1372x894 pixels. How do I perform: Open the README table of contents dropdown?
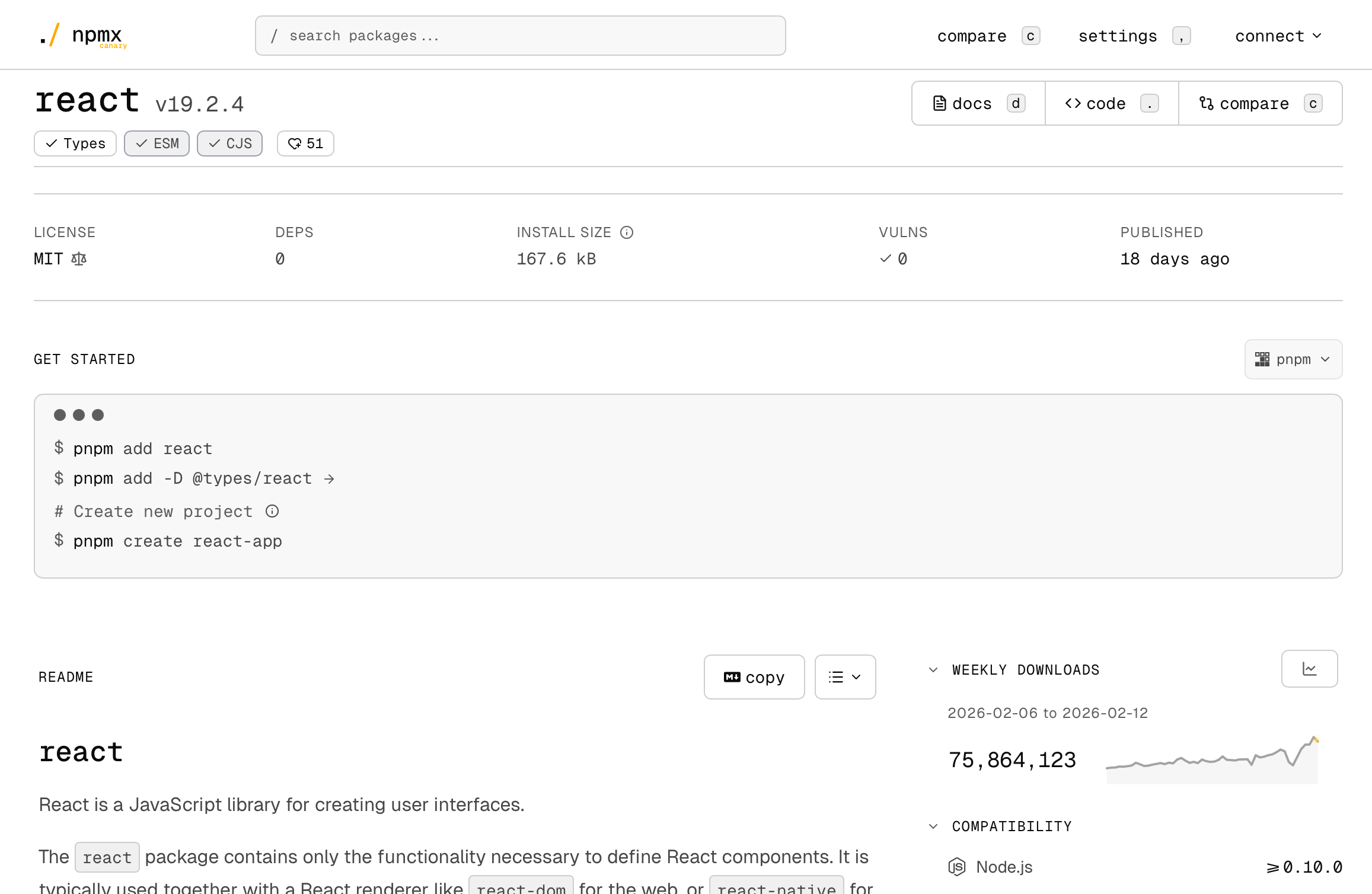tap(845, 677)
